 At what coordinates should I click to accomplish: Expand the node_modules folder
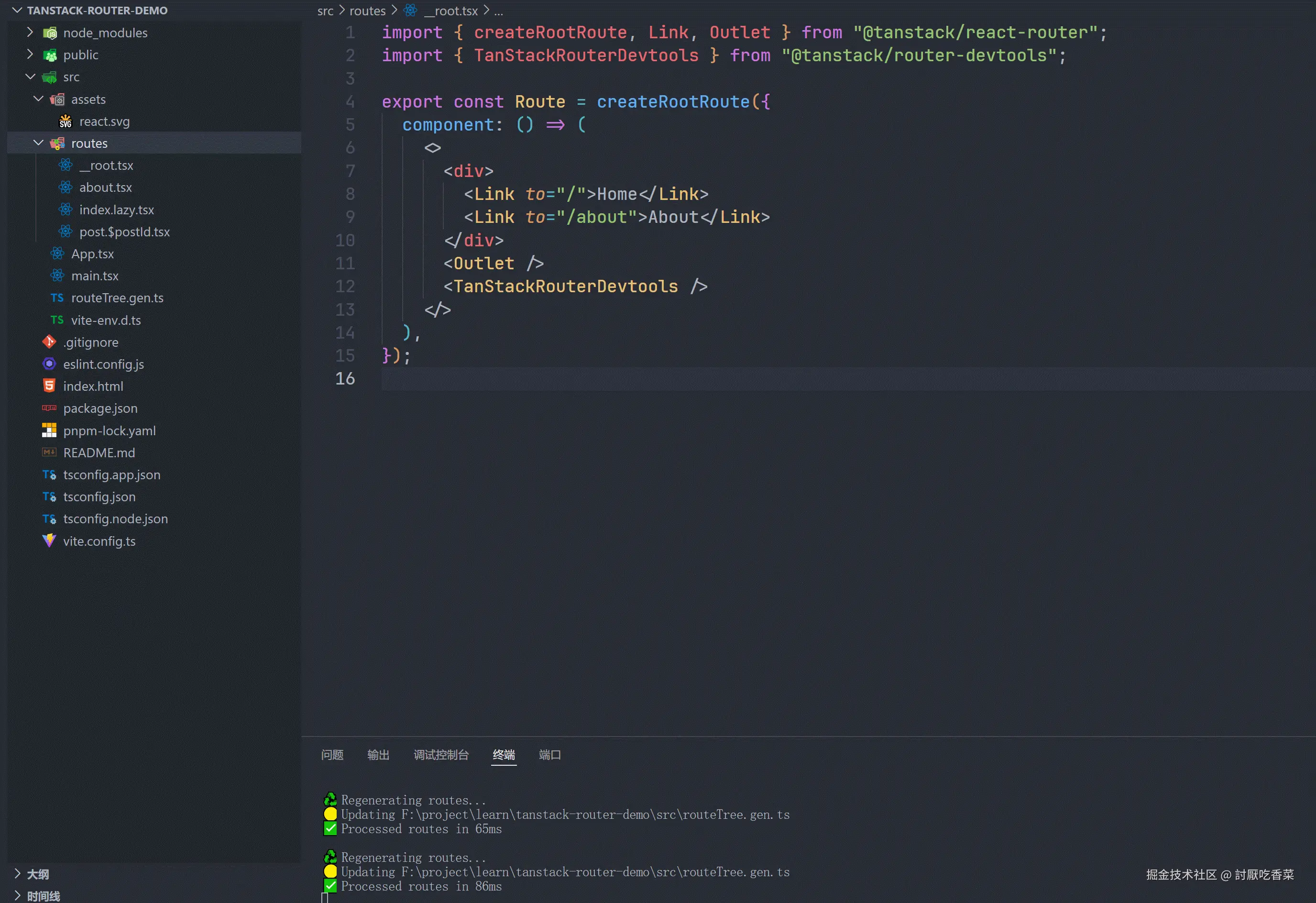click(30, 33)
